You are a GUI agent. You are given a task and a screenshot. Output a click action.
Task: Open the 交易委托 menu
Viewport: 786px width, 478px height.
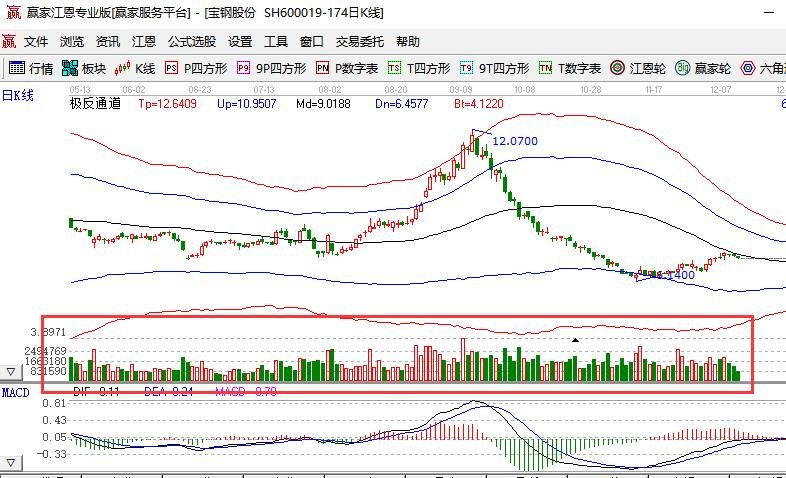coord(359,42)
